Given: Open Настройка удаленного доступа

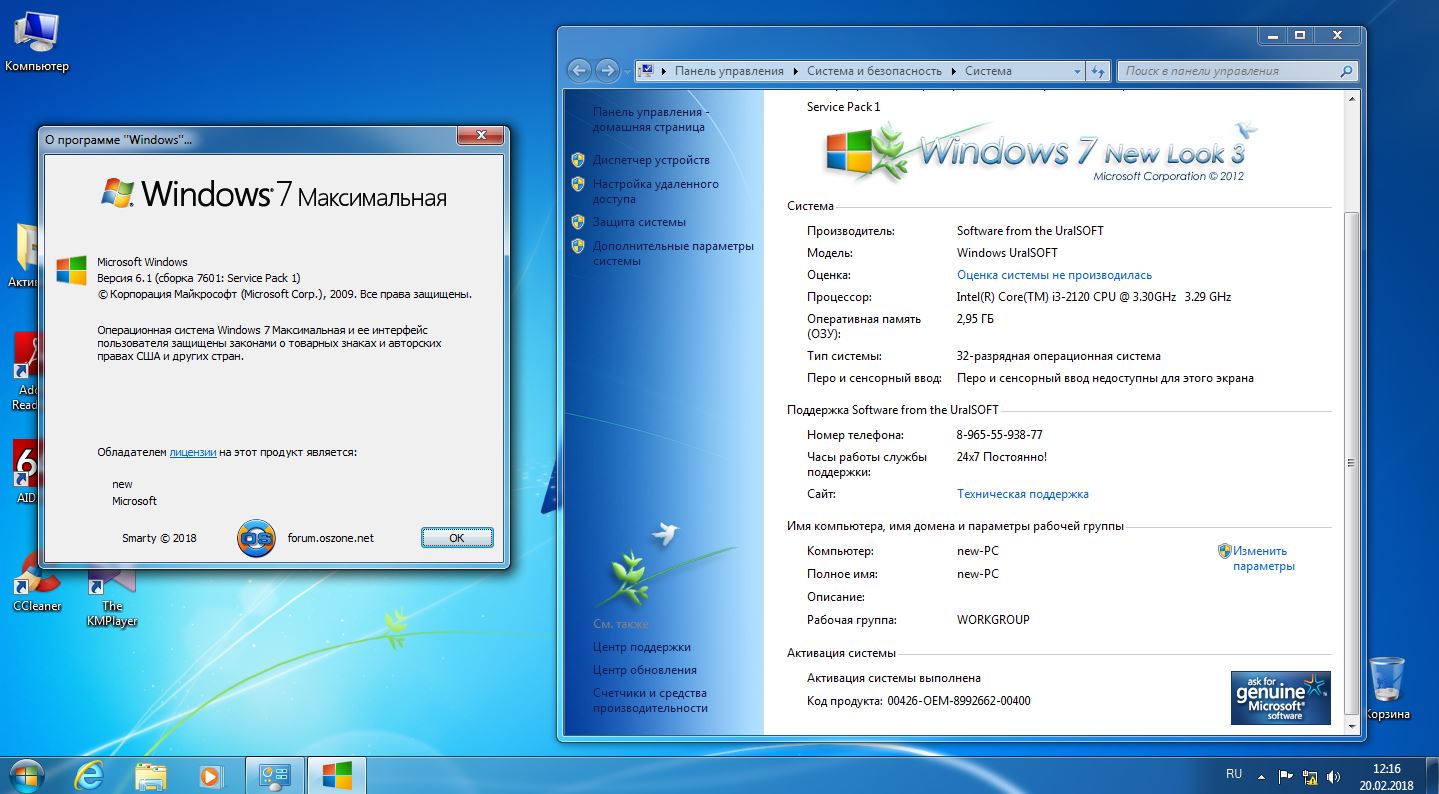Looking at the screenshot, I should [656, 191].
